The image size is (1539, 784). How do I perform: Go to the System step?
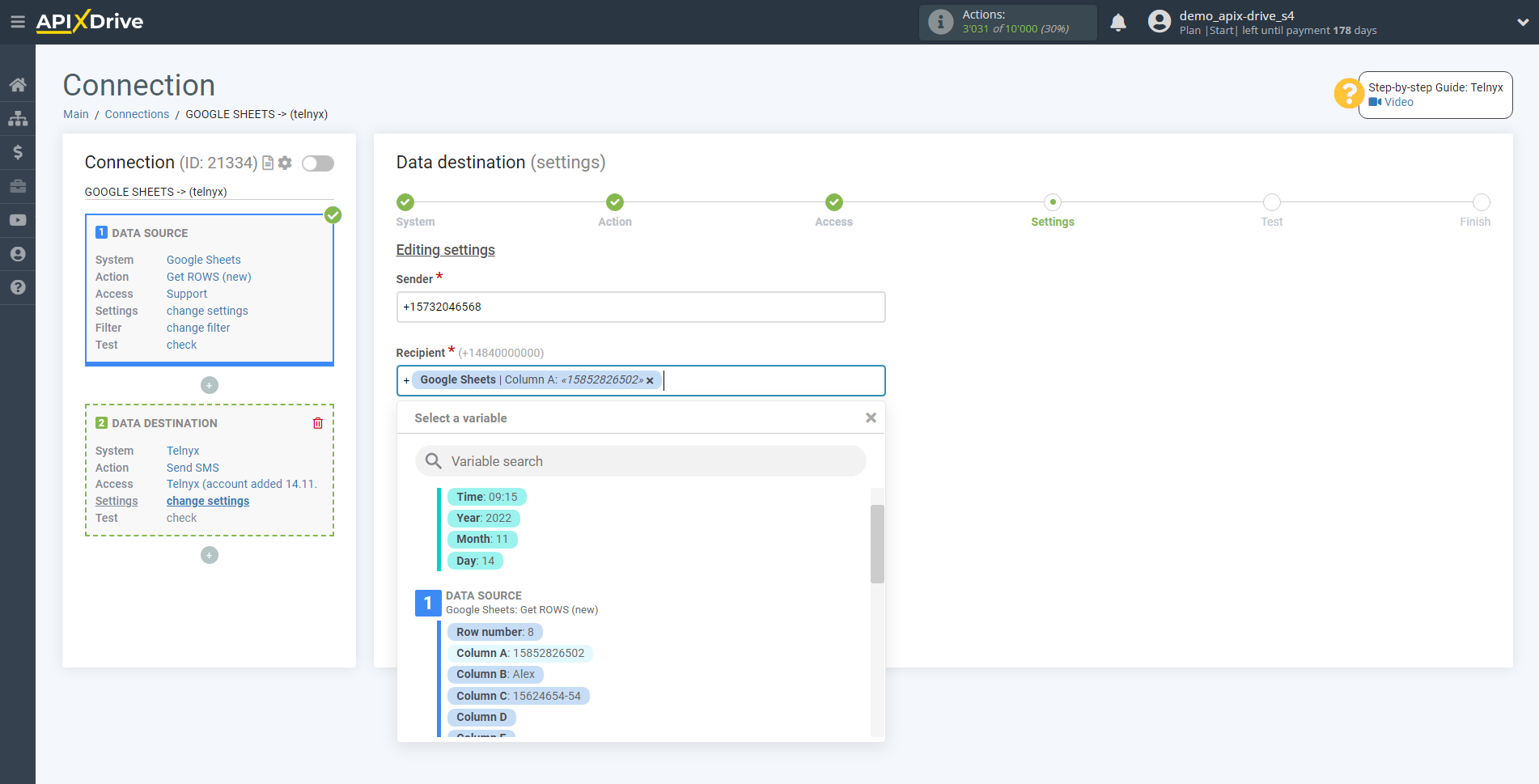(x=405, y=202)
